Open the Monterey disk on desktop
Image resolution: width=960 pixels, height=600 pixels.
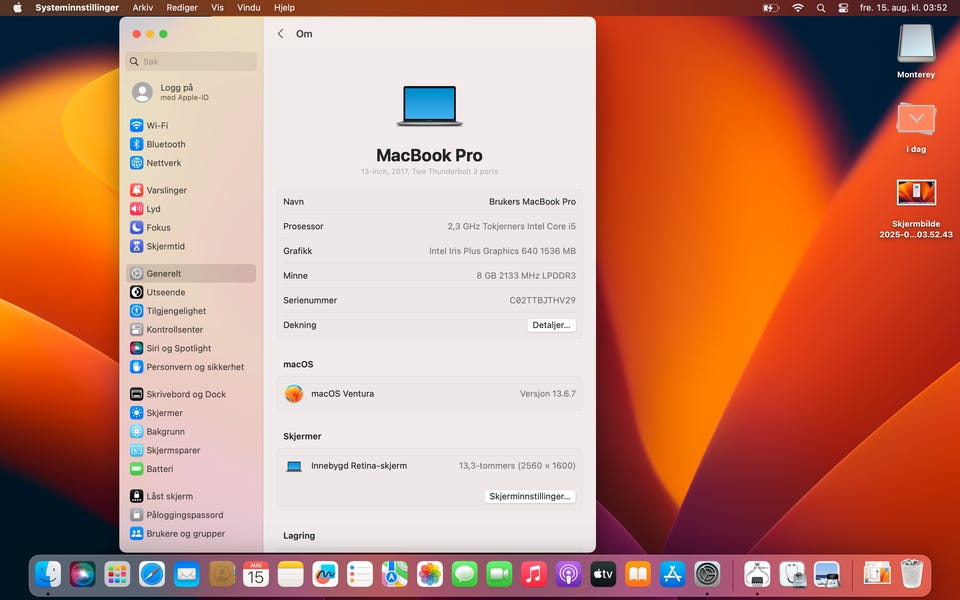(916, 49)
